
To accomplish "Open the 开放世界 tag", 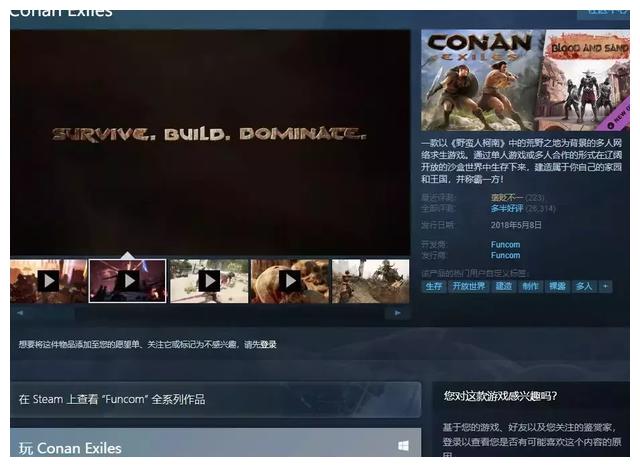I will coord(469,286).
